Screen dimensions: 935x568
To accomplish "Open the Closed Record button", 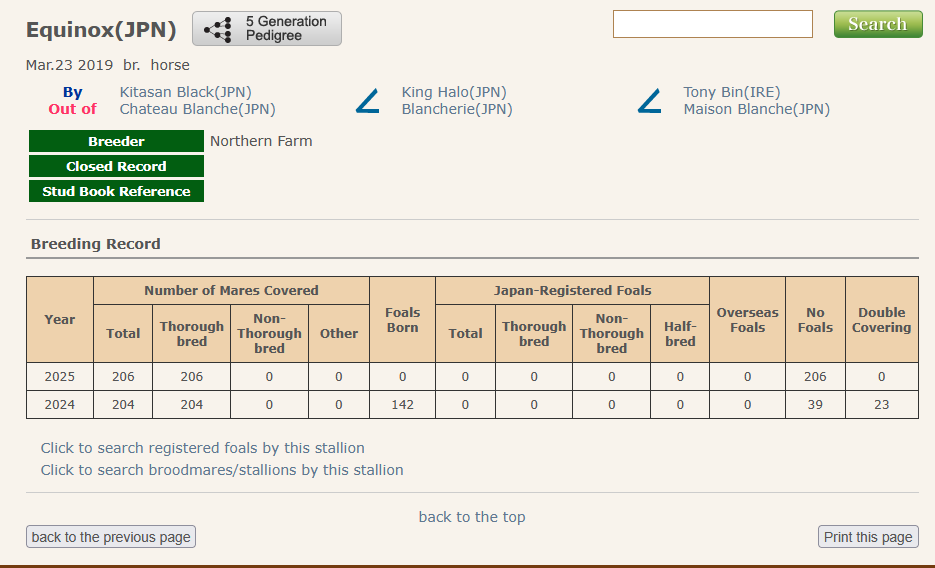I will point(116,166).
